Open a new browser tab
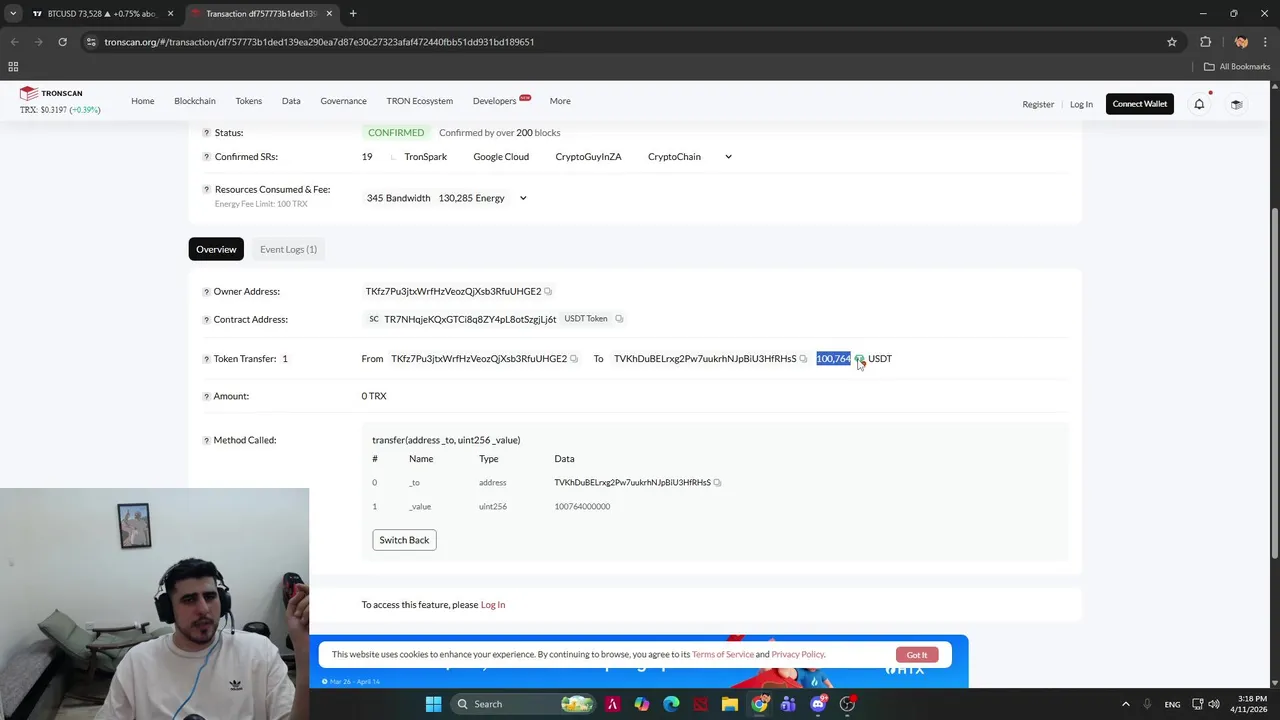This screenshot has width=1280, height=720. [353, 14]
